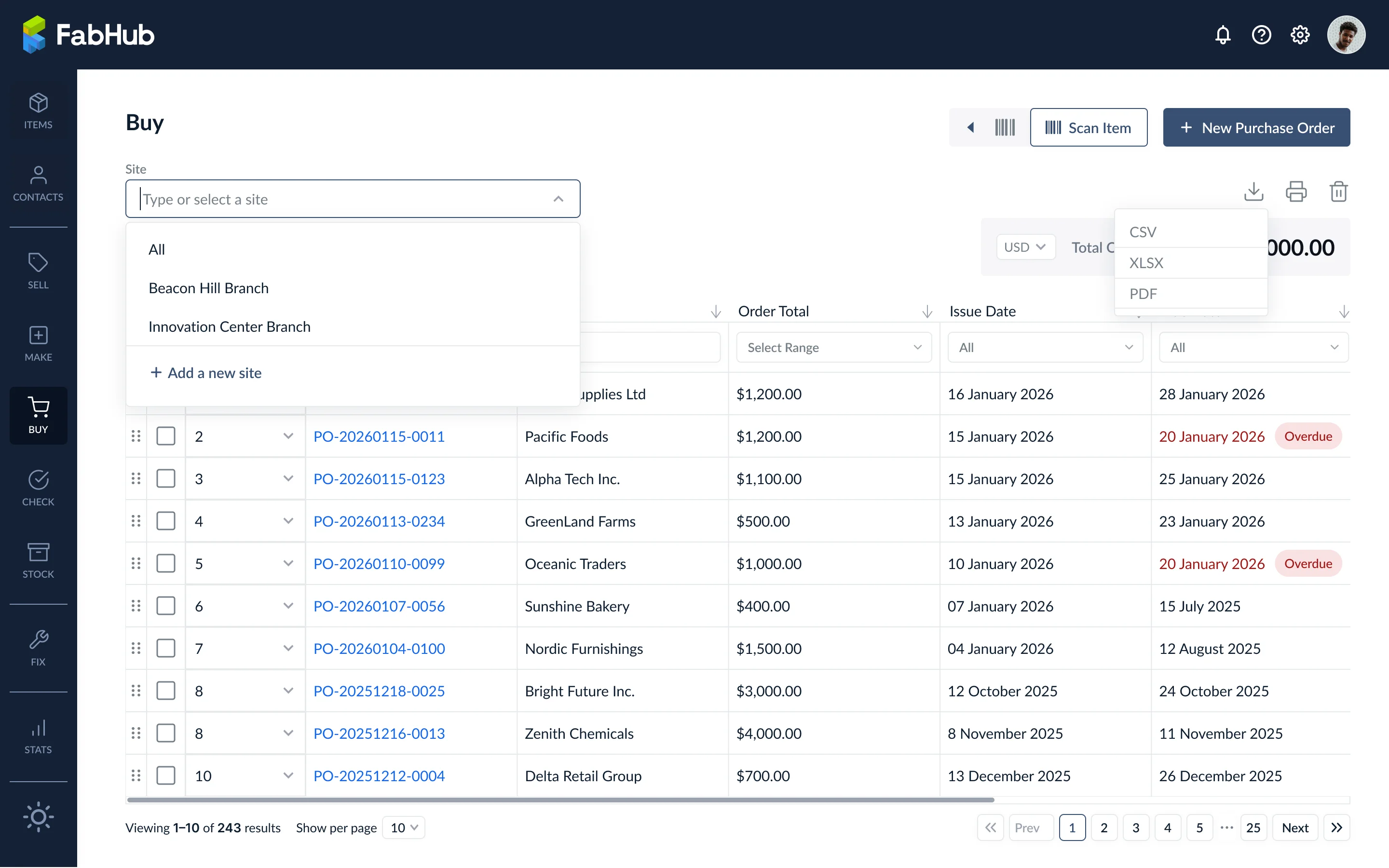Open the last column All filter dropdown
1389x868 pixels.
pos(1253,347)
